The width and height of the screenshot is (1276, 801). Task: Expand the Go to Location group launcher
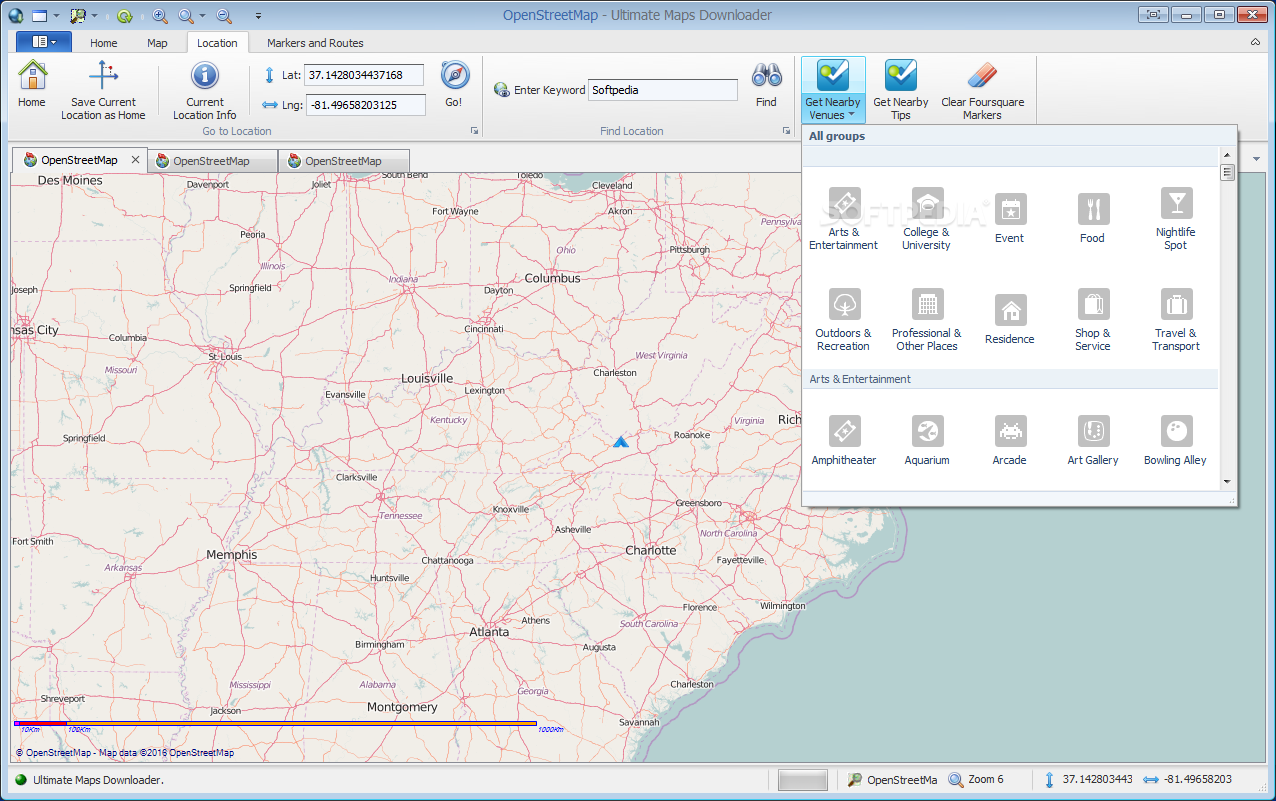click(x=474, y=131)
